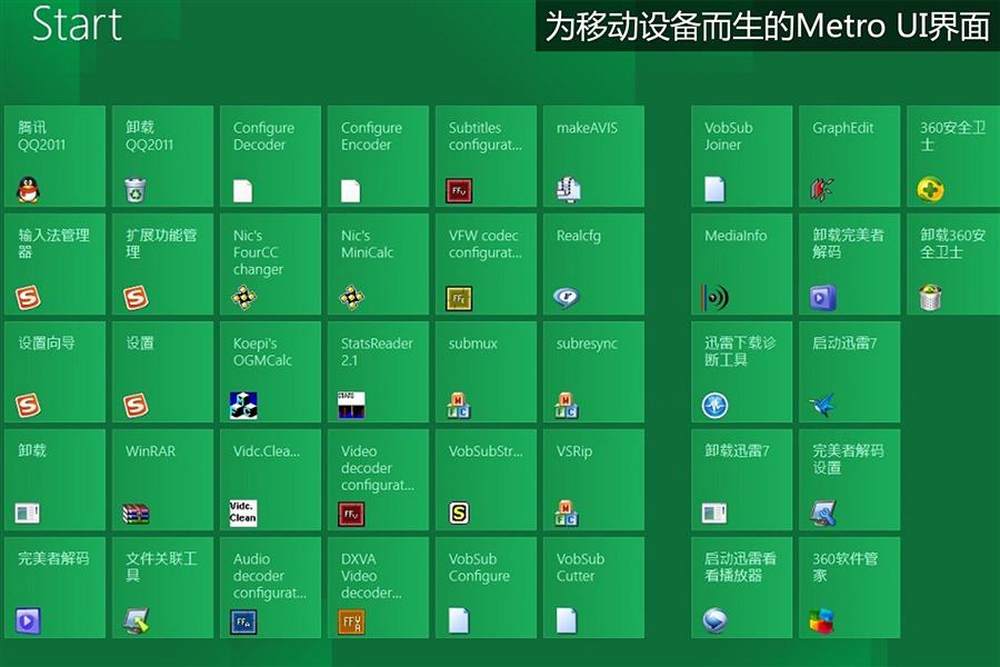Image resolution: width=1000 pixels, height=667 pixels.
Task: Open the VobSub Joiner tile
Action: click(742, 156)
